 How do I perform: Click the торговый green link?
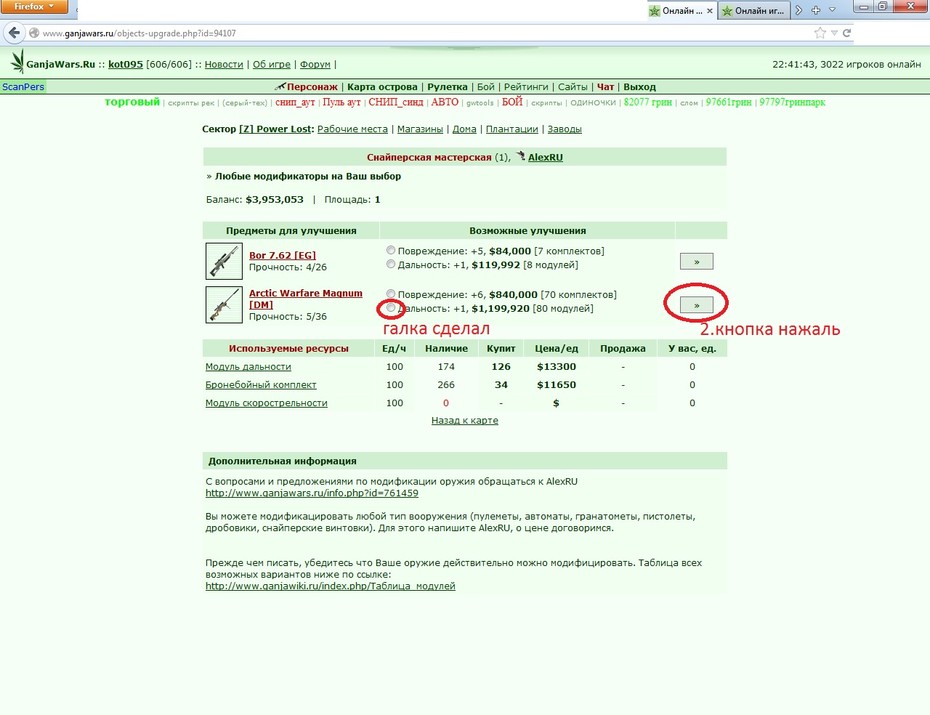click(132, 101)
